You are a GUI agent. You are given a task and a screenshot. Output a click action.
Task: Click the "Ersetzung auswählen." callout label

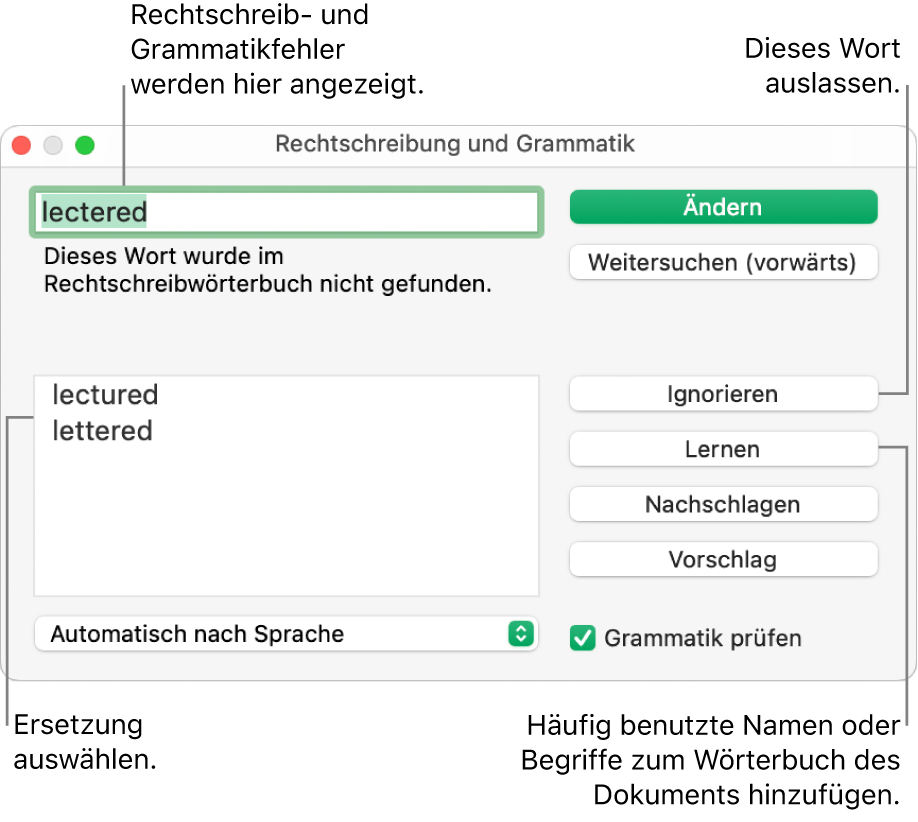(84, 742)
